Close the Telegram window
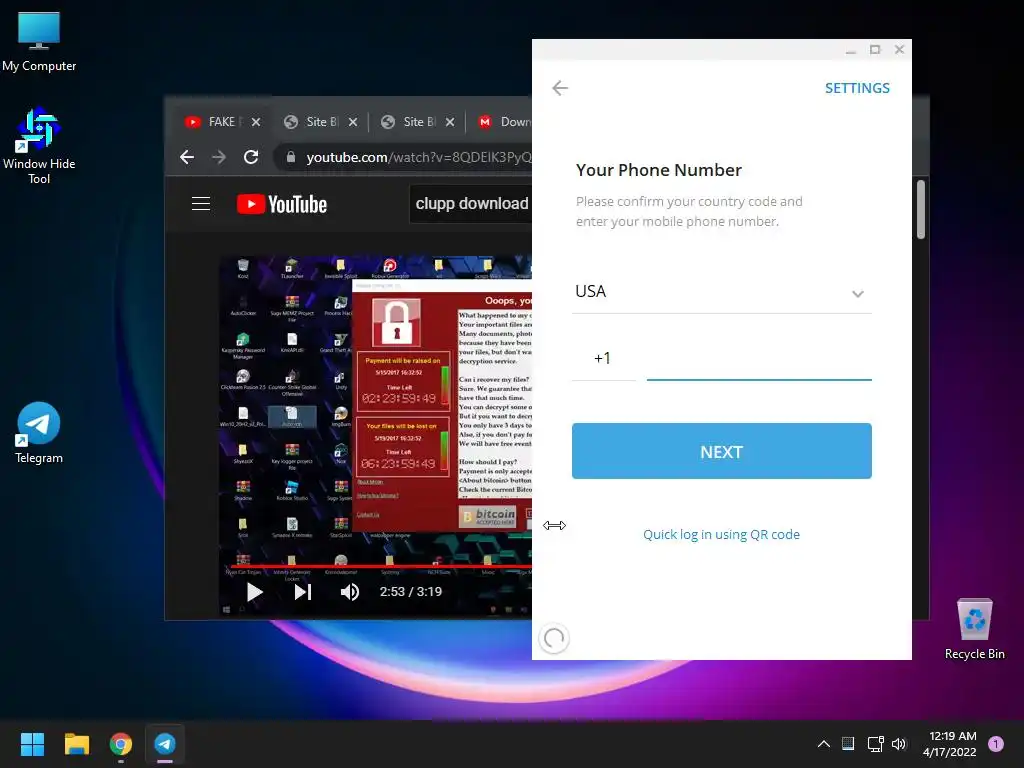The width and height of the screenshot is (1024, 768). click(x=899, y=50)
